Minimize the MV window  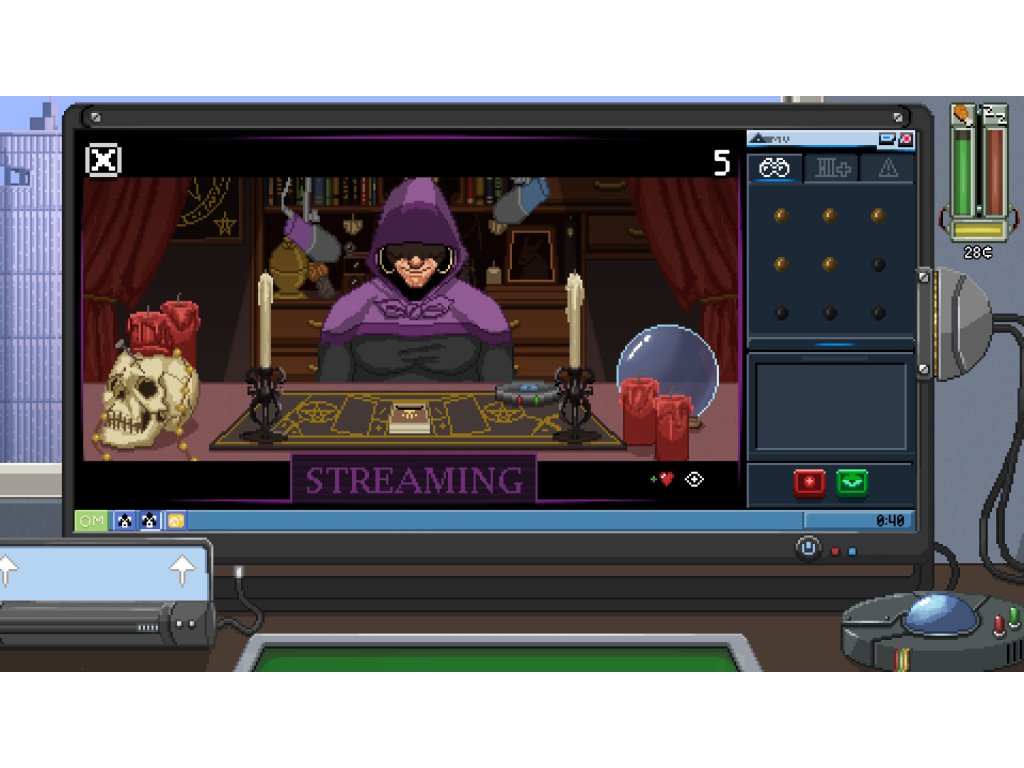click(x=886, y=138)
